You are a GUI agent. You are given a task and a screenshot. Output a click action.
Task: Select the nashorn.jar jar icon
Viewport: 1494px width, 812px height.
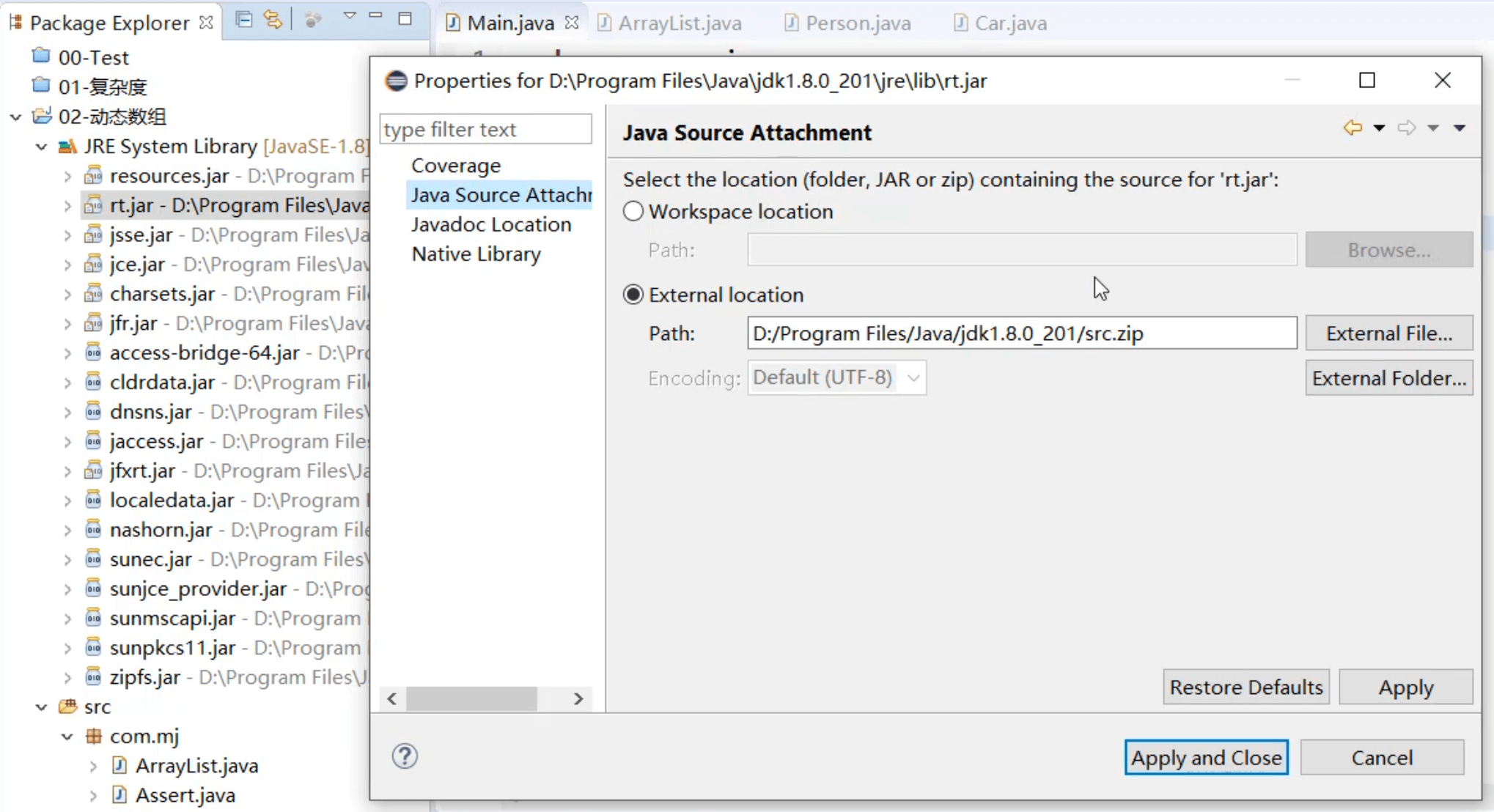[x=93, y=529]
